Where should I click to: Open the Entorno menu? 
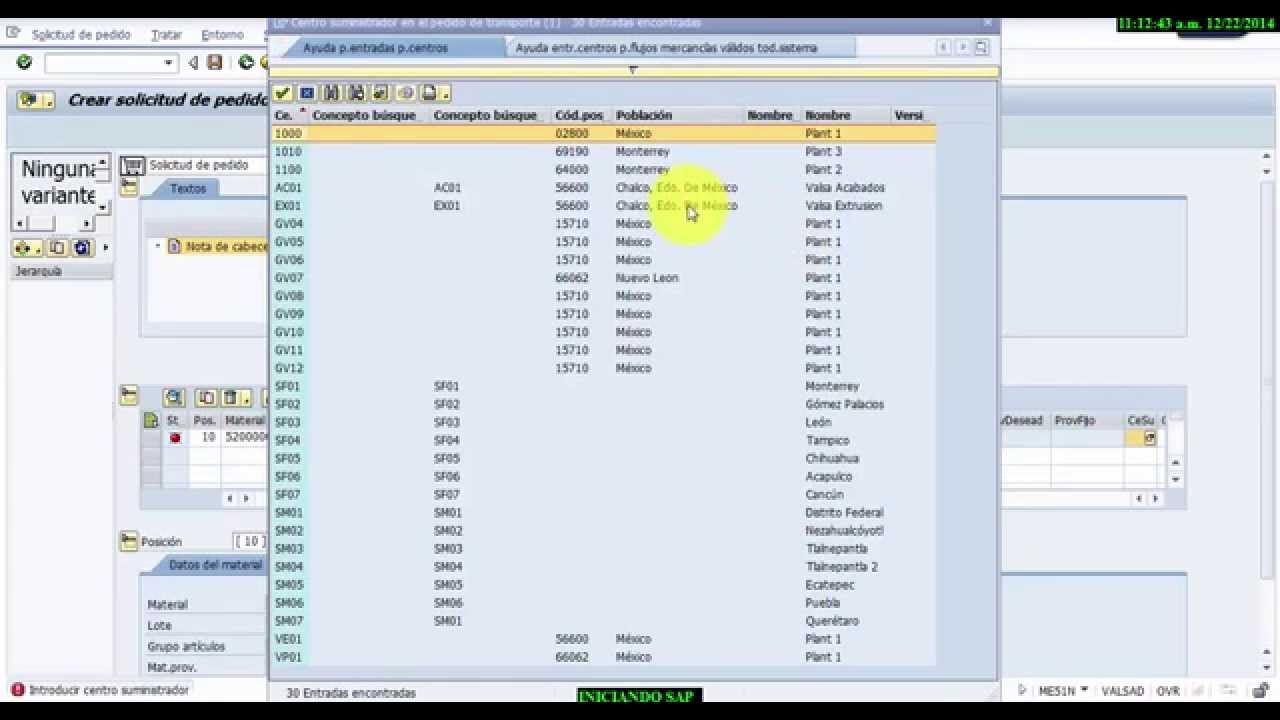click(222, 34)
